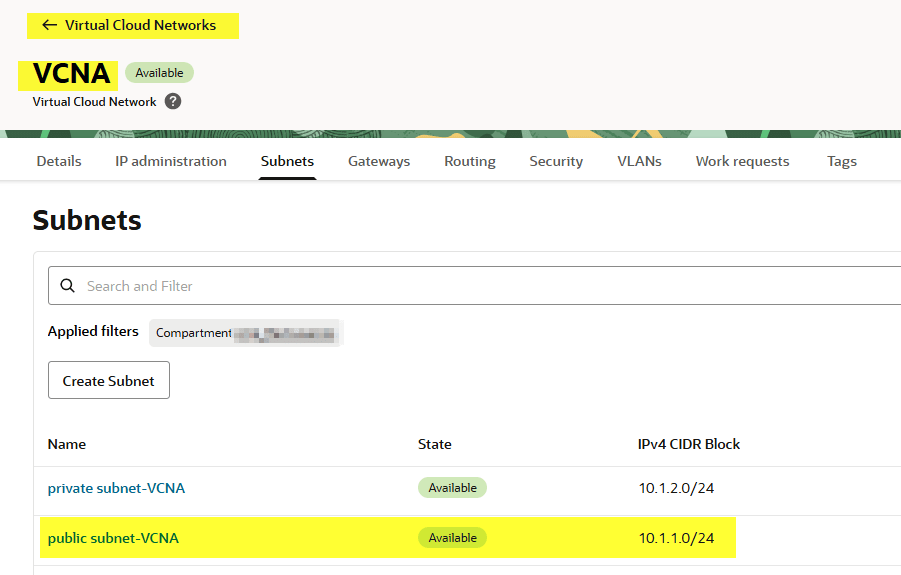Go to the Gateways tab
Image resolution: width=901 pixels, height=575 pixels.
(379, 161)
